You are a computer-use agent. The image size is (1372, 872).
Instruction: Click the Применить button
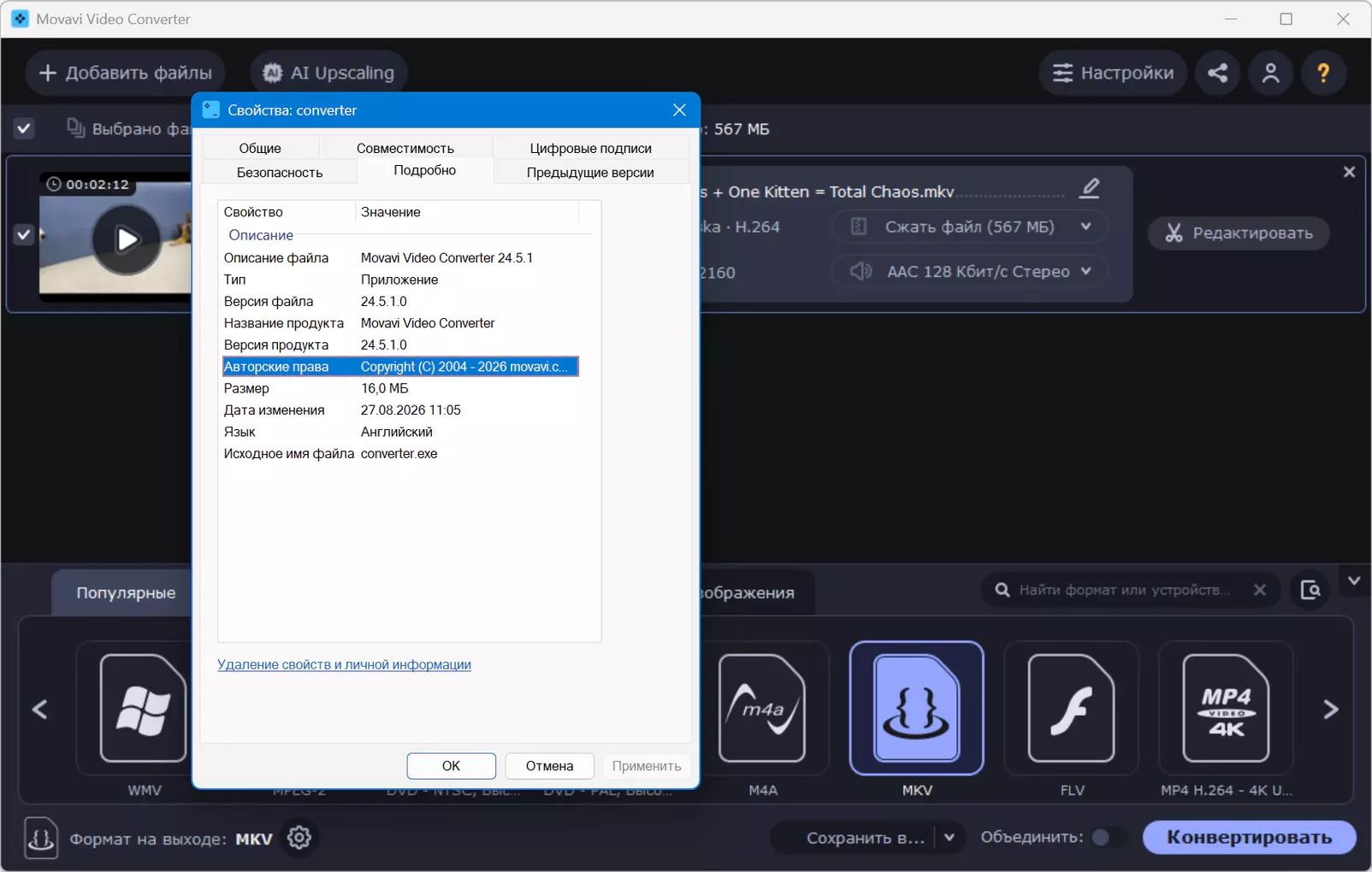tap(647, 766)
